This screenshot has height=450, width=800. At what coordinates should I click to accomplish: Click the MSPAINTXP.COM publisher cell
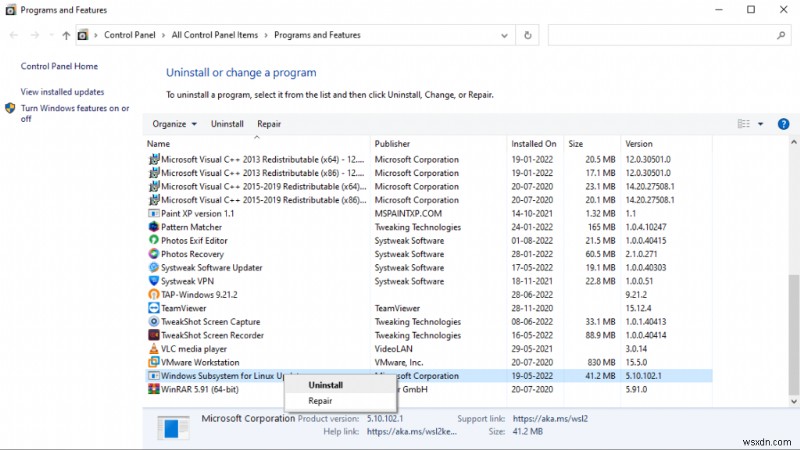(x=408, y=213)
